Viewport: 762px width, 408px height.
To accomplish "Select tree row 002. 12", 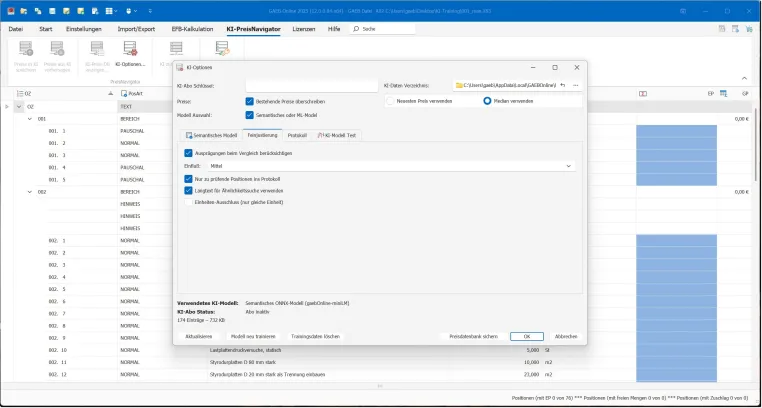I will pos(57,374).
